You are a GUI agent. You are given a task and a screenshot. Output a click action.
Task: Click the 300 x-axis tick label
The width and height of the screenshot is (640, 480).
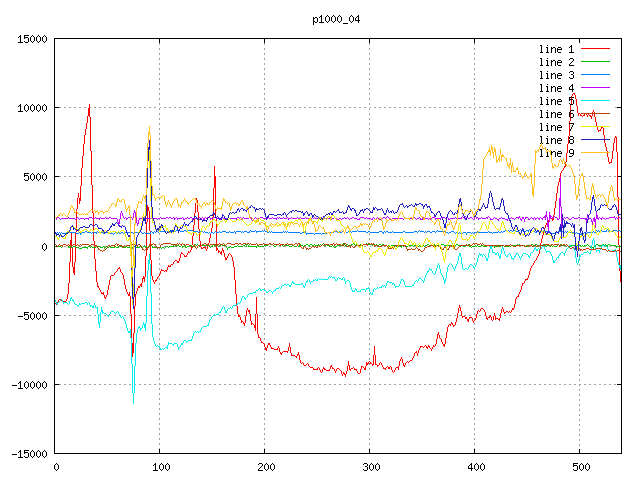click(370, 467)
